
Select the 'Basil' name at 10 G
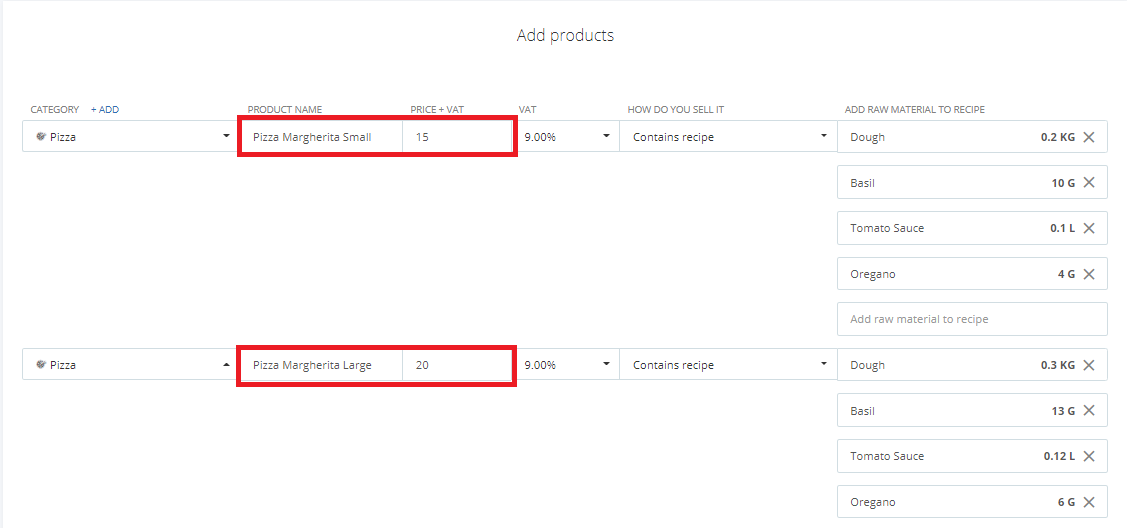(x=862, y=183)
